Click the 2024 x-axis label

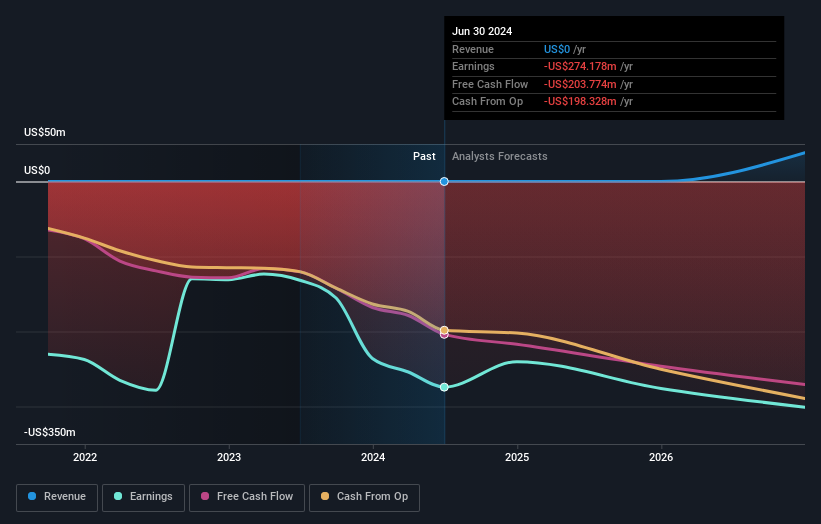(373, 458)
